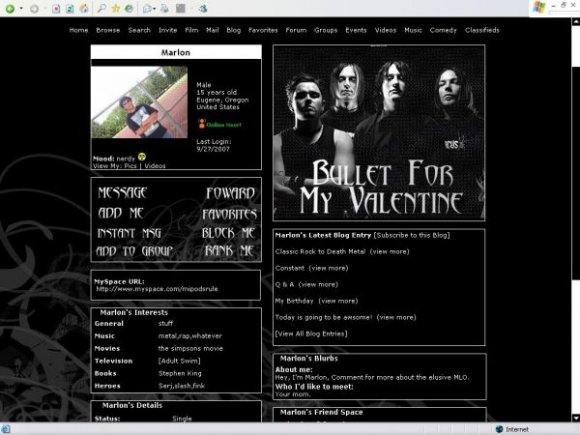Launch the Messenger icon in toolbar
The image size is (580, 435).
pos(203,8)
